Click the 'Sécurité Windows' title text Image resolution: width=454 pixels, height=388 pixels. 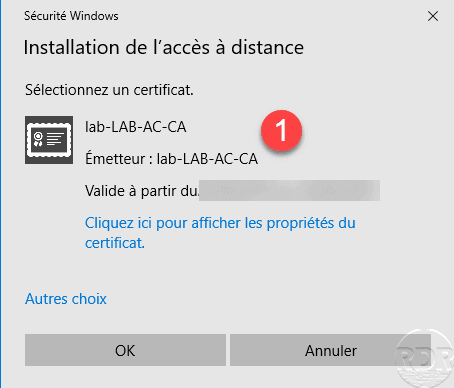pos(71,16)
